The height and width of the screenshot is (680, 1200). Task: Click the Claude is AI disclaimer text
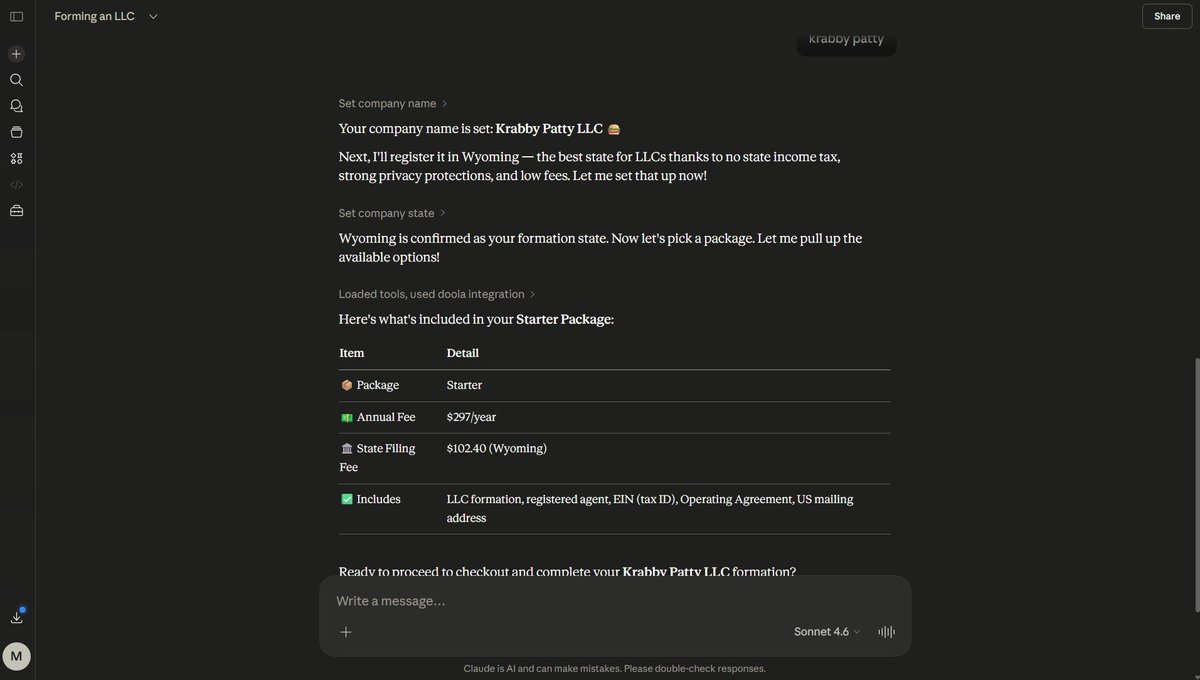pos(614,668)
